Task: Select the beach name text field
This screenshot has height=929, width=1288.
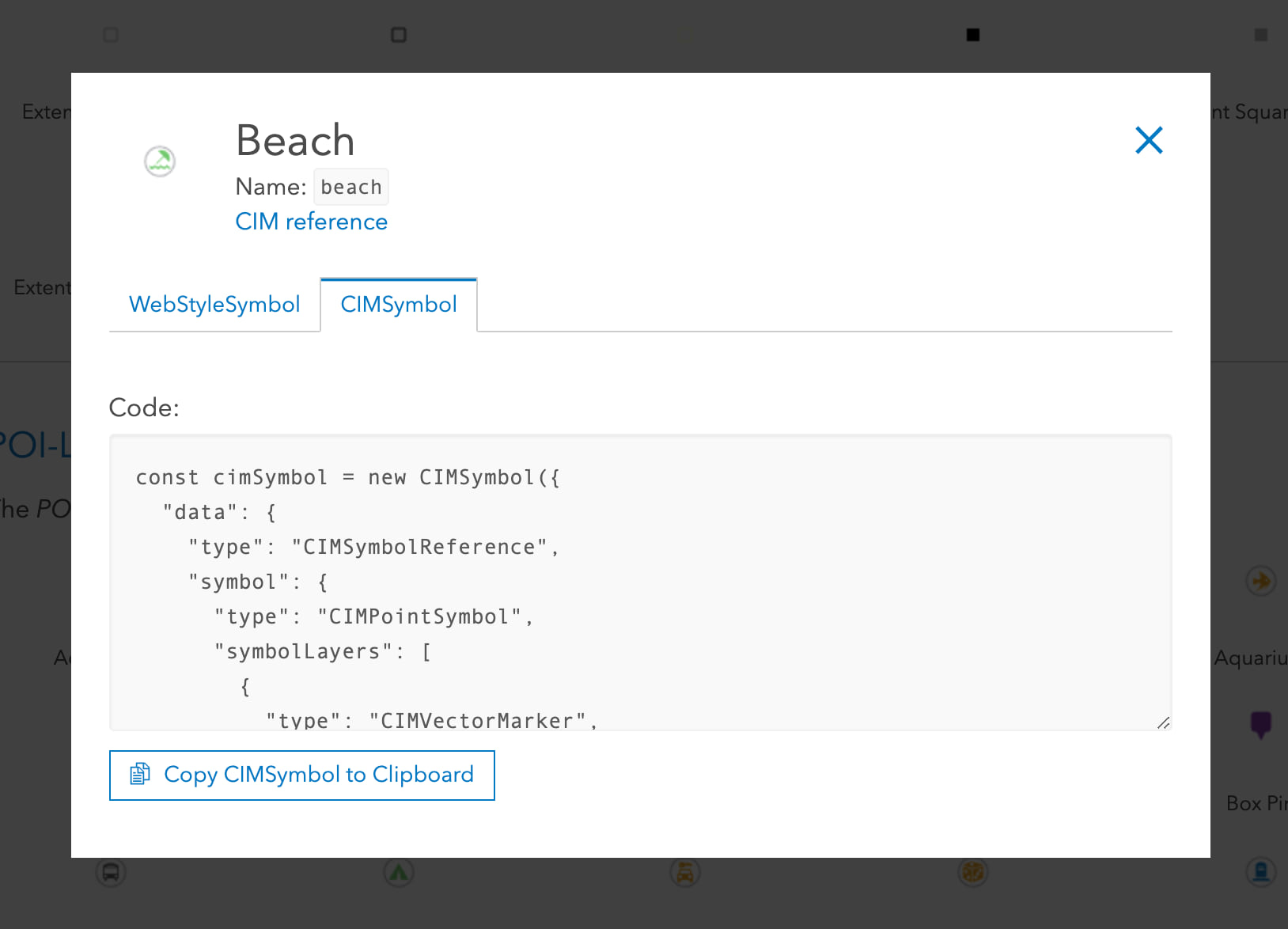Action: point(350,187)
